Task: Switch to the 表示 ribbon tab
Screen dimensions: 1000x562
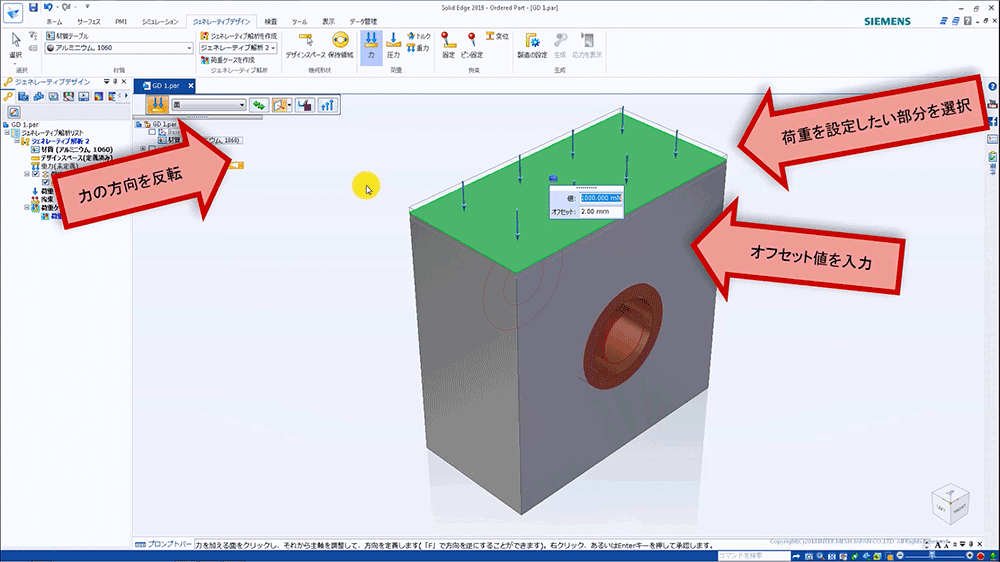Action: (328, 22)
